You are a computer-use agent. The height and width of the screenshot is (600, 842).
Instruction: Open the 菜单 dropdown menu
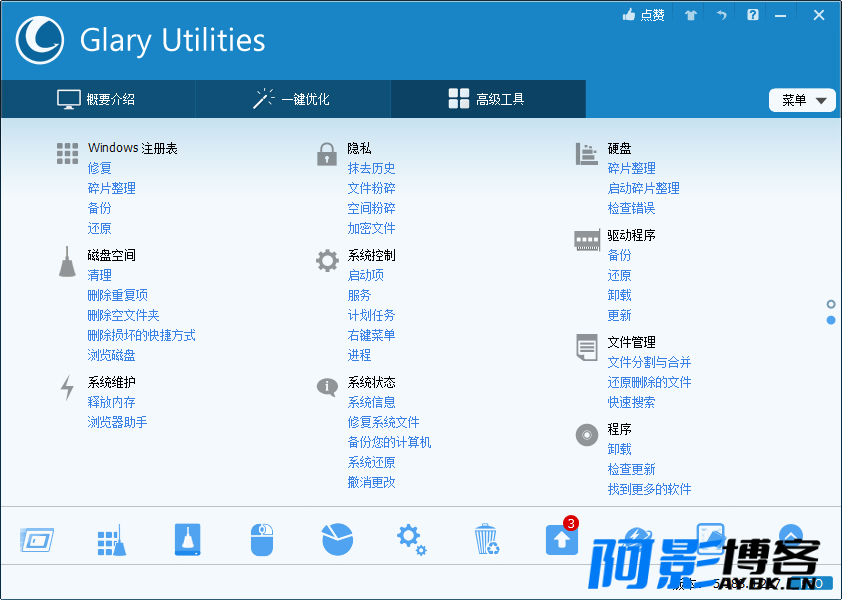point(802,100)
